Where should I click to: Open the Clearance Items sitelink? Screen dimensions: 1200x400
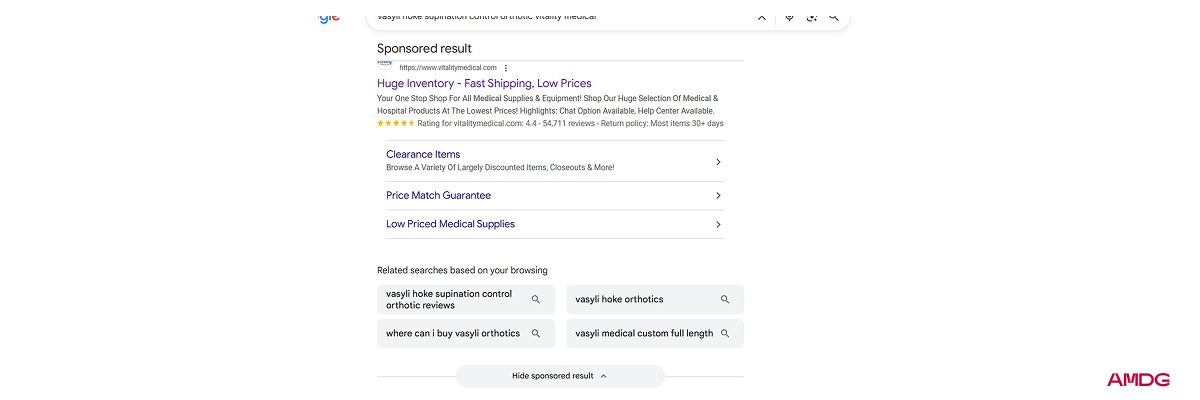pos(423,154)
